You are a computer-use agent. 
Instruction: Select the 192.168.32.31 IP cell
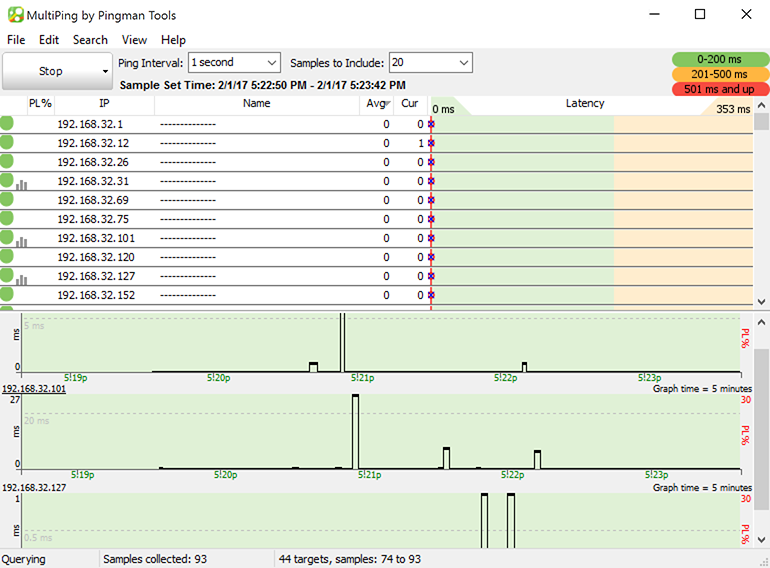coord(93,181)
